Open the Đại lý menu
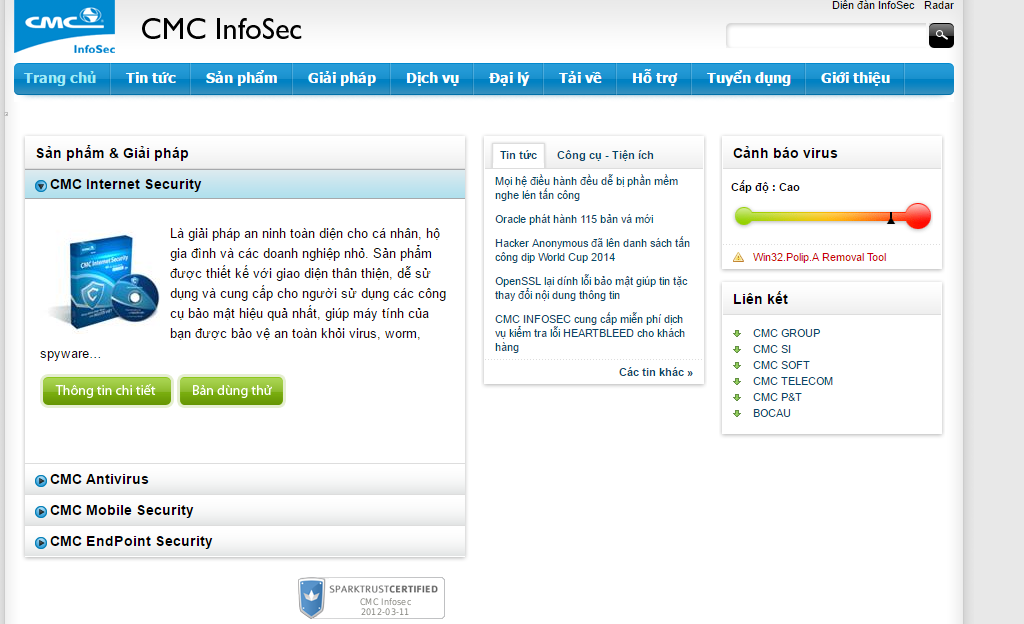 coord(509,78)
